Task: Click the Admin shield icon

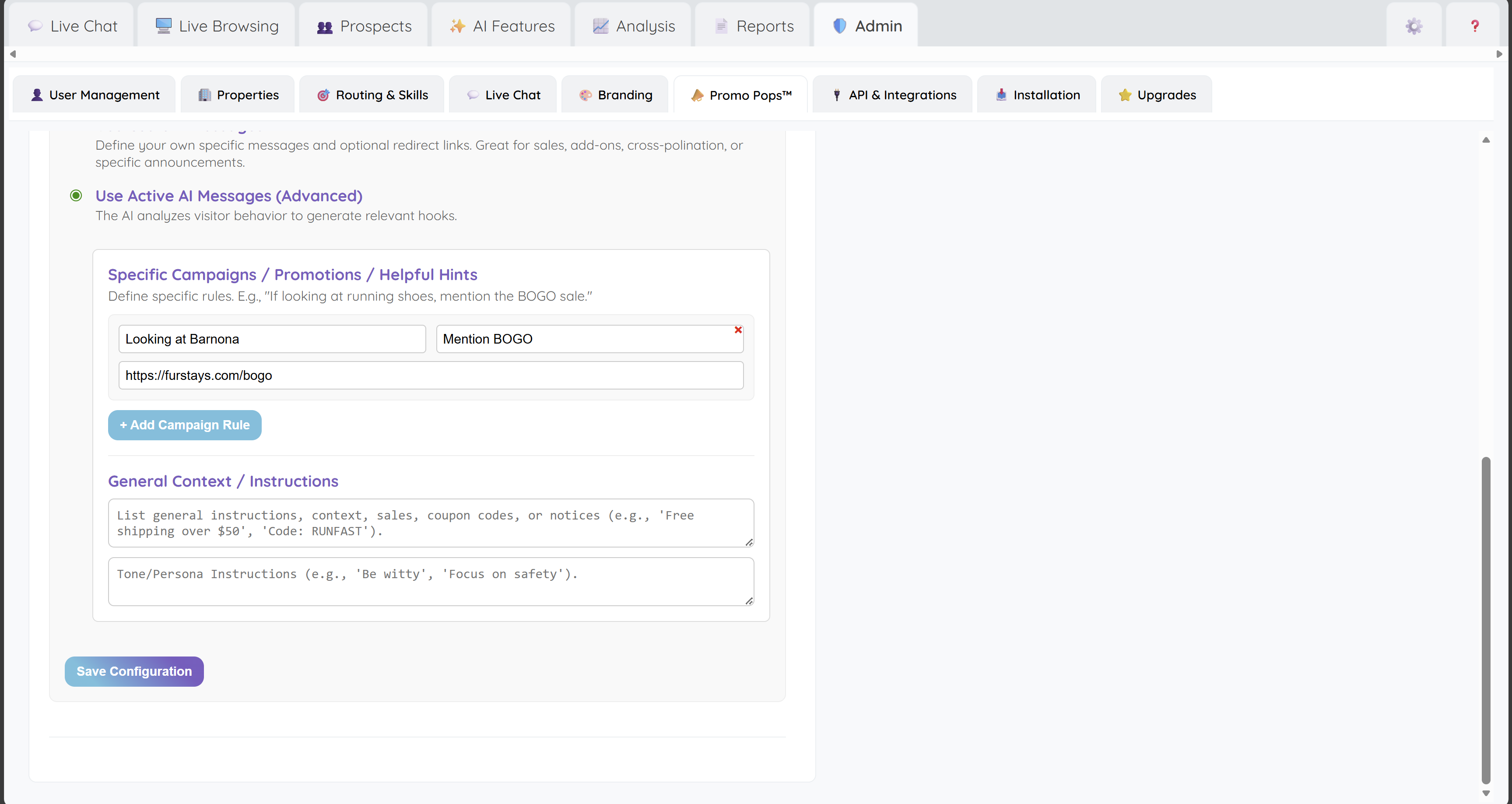Action: click(839, 26)
